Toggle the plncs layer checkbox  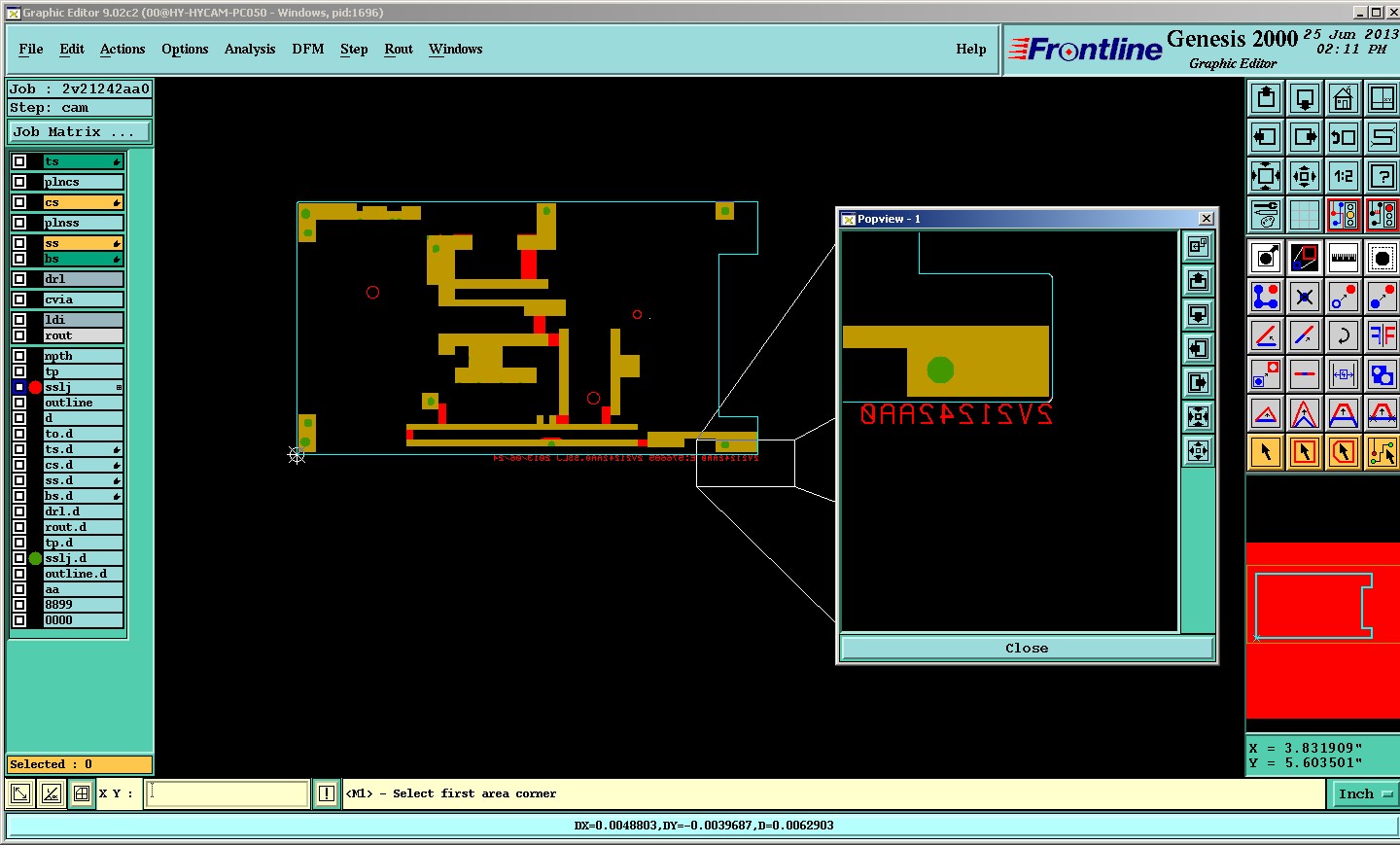[x=19, y=182]
